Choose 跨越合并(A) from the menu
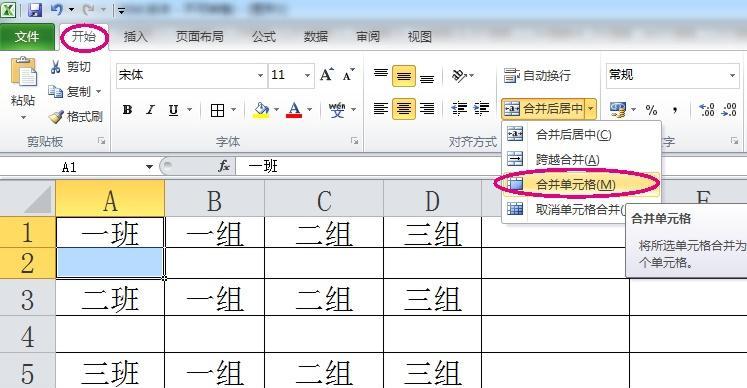This screenshot has height=388, width=747. pyautogui.click(x=582, y=159)
